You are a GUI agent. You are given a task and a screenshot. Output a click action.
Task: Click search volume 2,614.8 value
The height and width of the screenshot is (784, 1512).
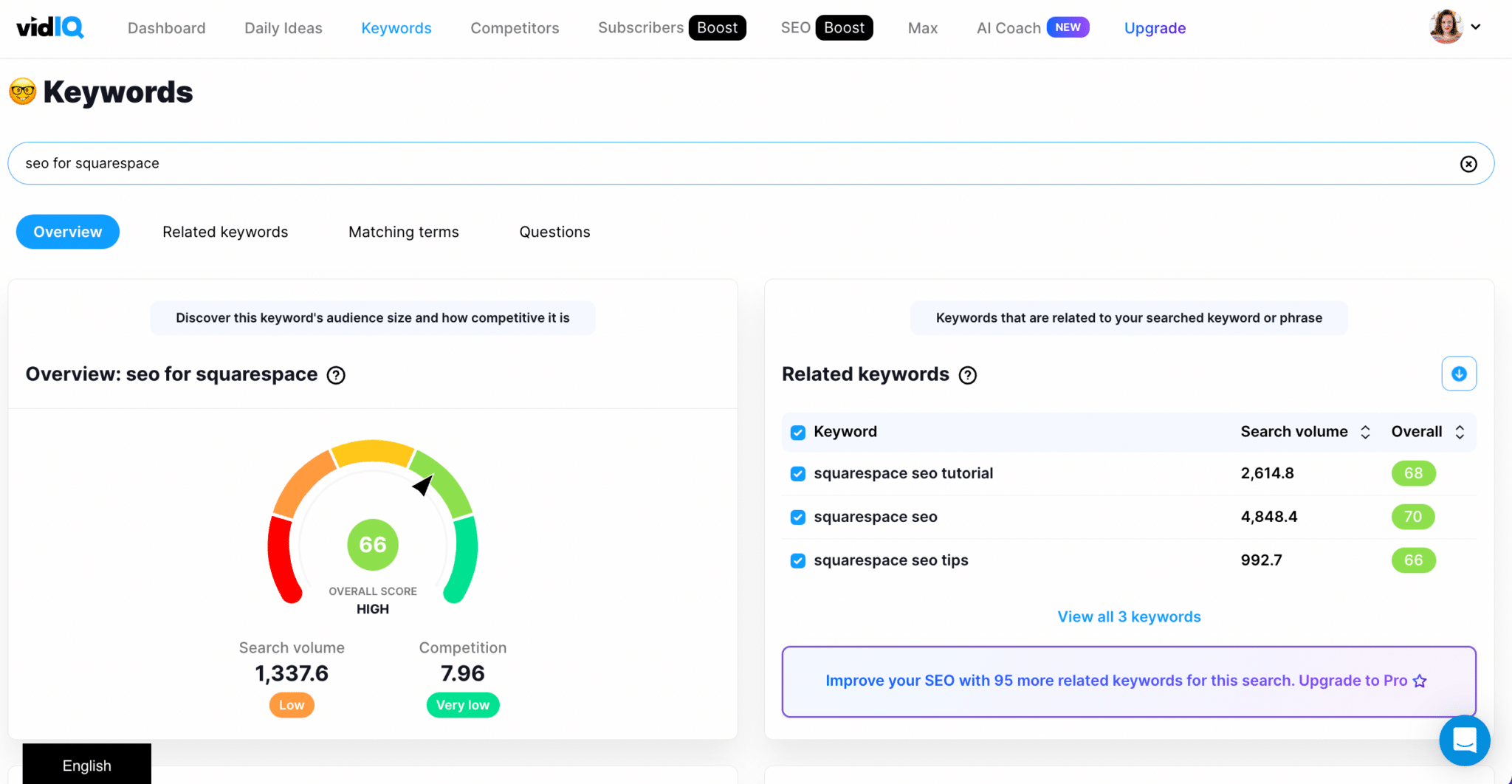coord(1267,473)
